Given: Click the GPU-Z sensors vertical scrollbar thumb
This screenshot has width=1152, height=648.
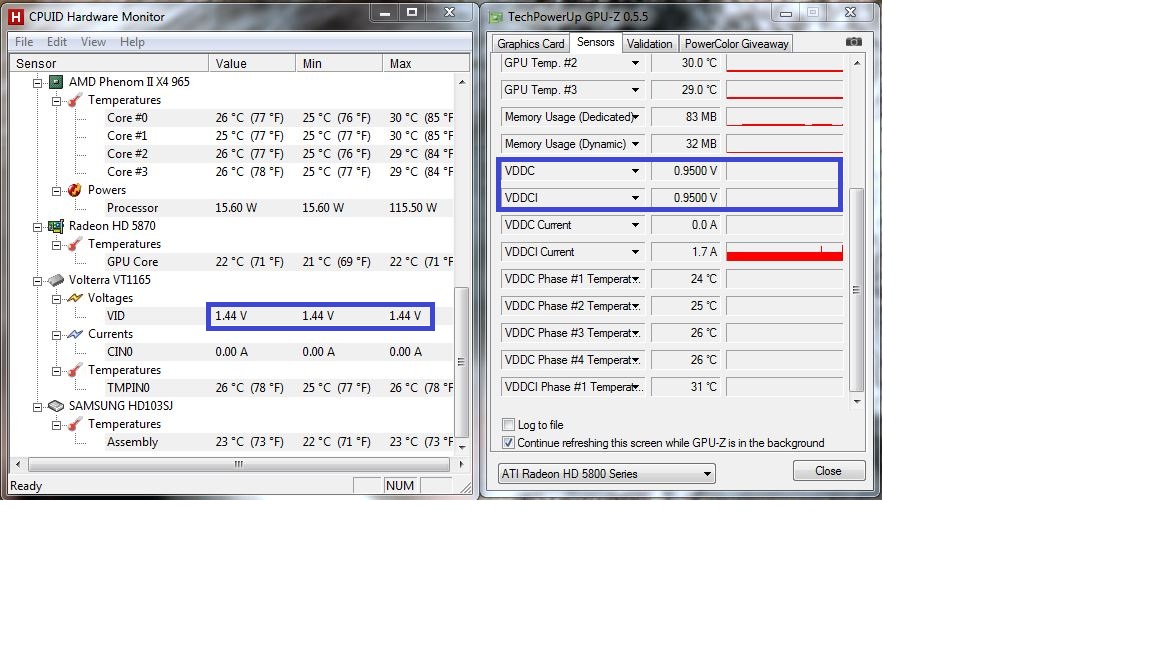Looking at the screenshot, I should (856, 289).
